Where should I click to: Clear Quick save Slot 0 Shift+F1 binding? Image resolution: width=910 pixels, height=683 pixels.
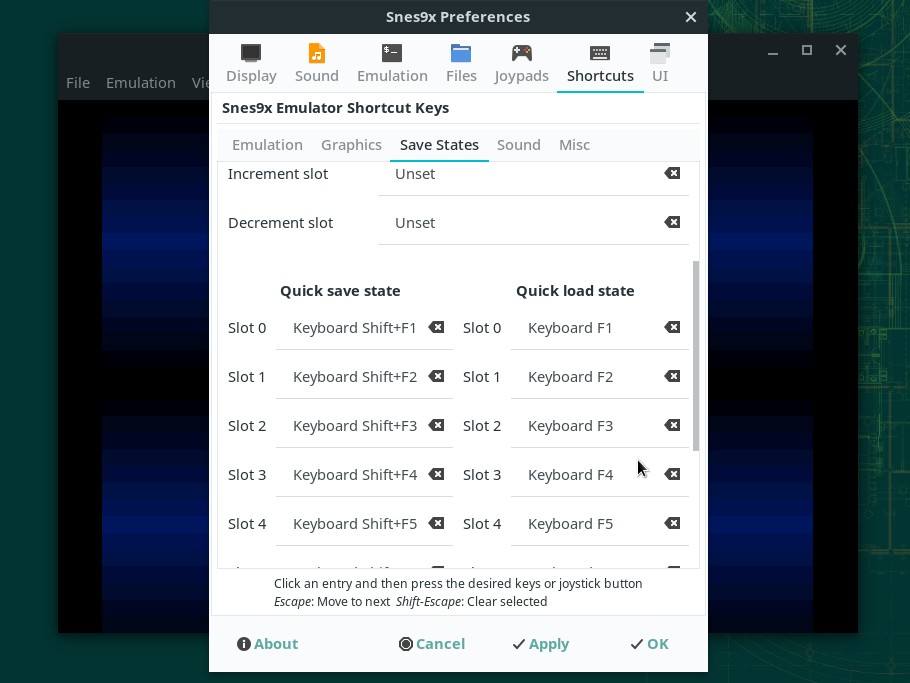pyautogui.click(x=436, y=327)
